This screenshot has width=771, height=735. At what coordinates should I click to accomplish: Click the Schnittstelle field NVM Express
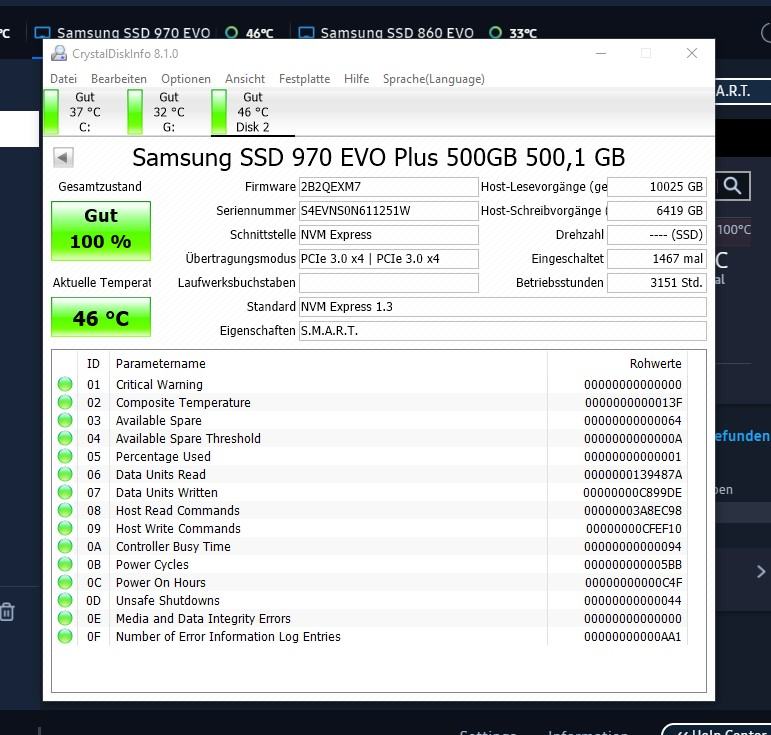coord(388,235)
